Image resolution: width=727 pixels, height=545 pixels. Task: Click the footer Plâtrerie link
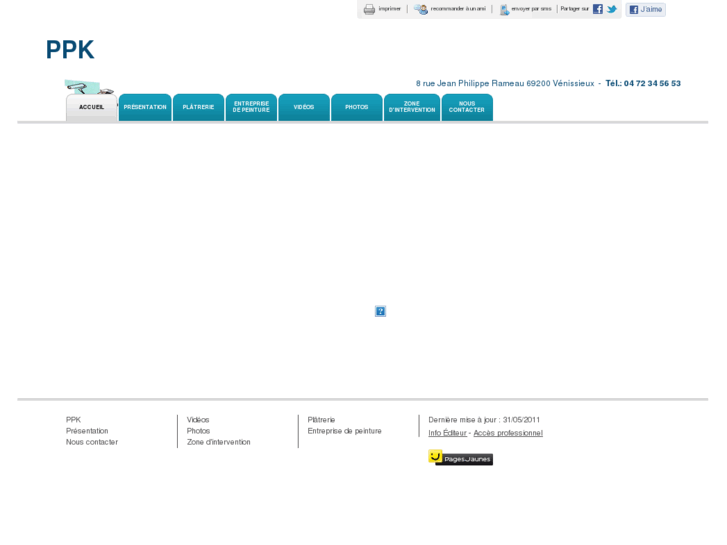tap(321, 420)
